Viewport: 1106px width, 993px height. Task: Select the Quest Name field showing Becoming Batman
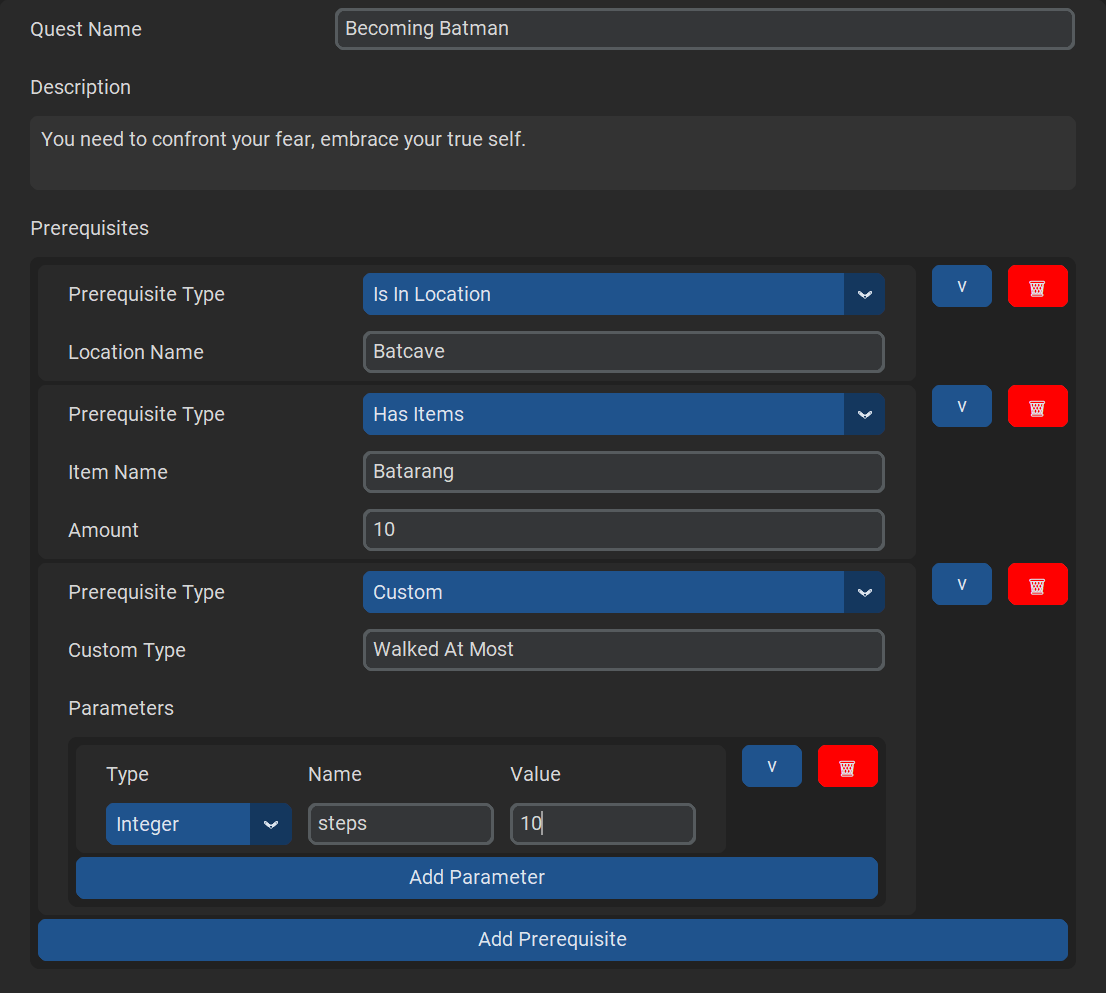coord(704,29)
